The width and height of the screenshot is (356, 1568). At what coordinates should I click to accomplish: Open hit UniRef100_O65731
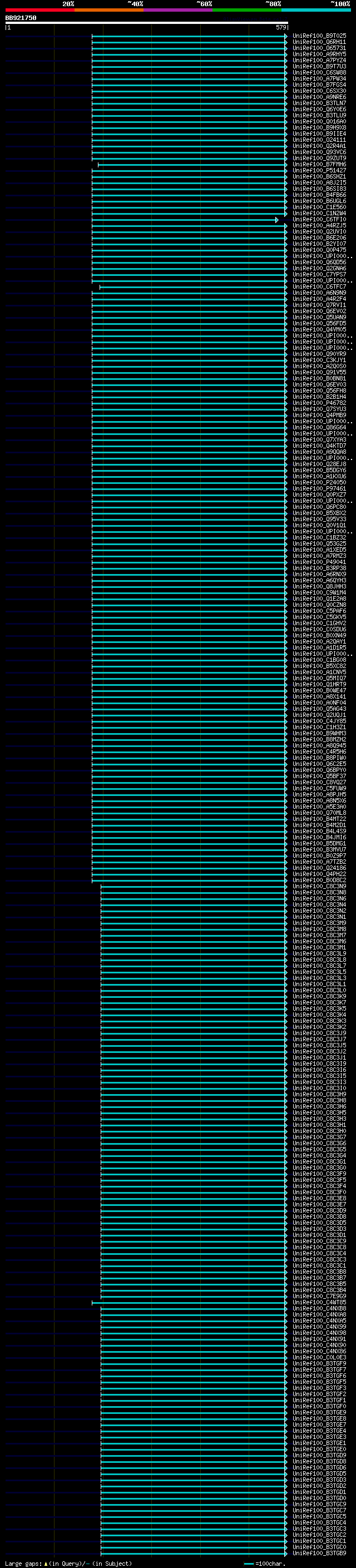pos(319,49)
